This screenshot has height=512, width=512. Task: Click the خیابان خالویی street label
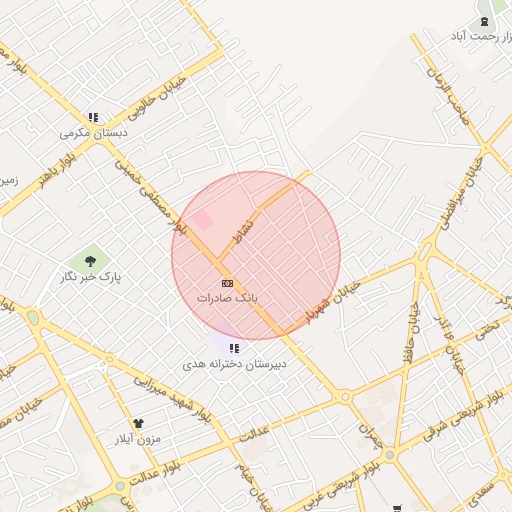(157, 98)
